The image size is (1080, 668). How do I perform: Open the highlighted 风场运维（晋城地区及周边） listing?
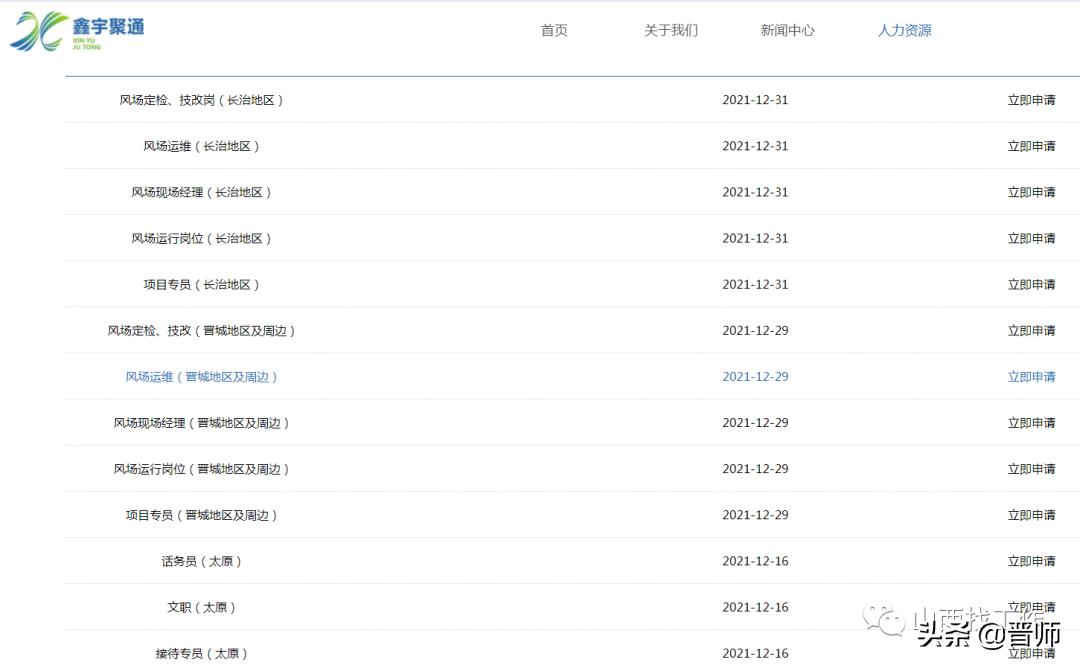(199, 377)
